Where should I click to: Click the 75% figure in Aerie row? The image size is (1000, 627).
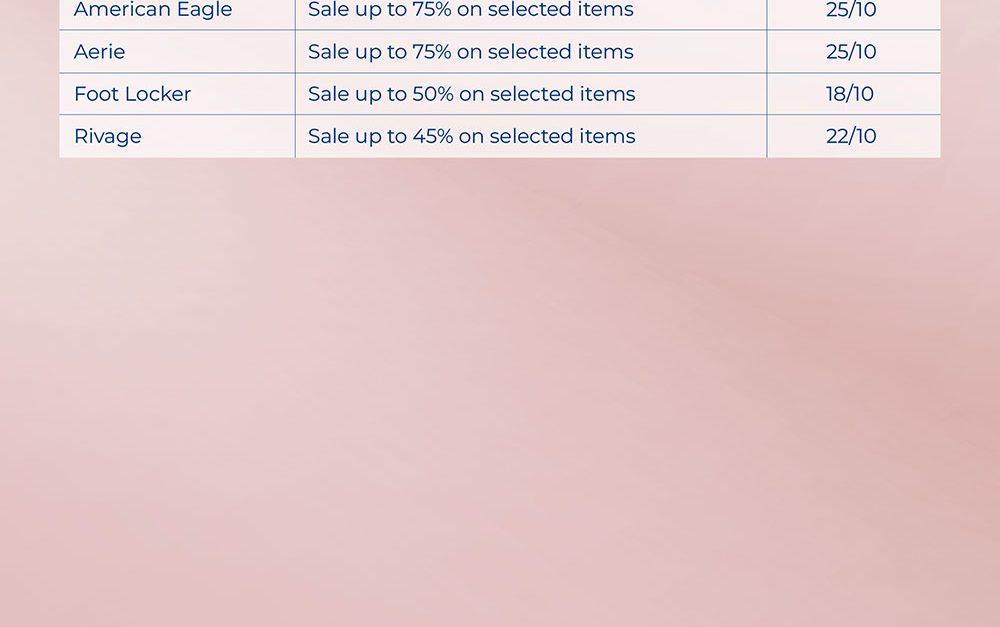point(431,52)
